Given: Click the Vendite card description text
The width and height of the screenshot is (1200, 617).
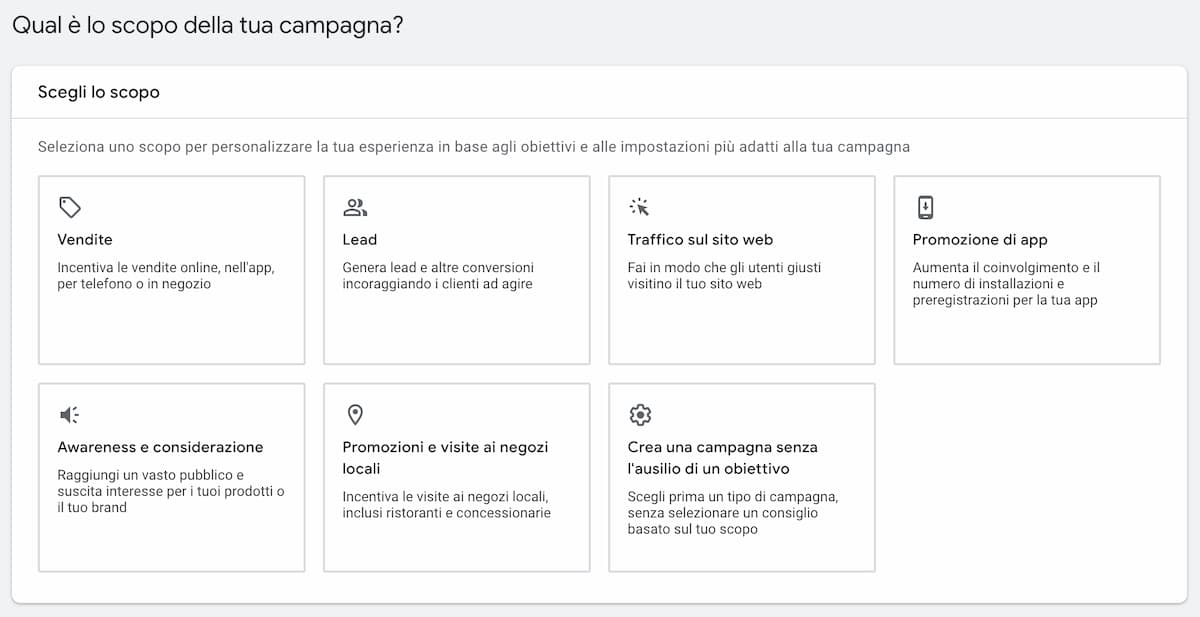Looking at the screenshot, I should (165, 276).
